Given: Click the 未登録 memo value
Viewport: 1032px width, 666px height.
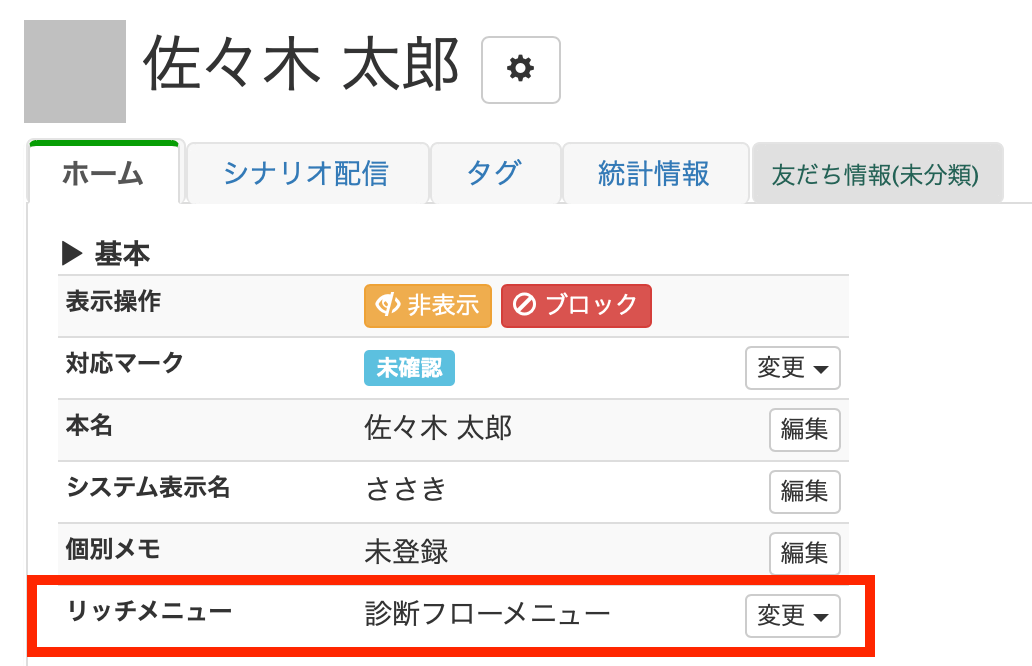Looking at the screenshot, I should pyautogui.click(x=406, y=552).
